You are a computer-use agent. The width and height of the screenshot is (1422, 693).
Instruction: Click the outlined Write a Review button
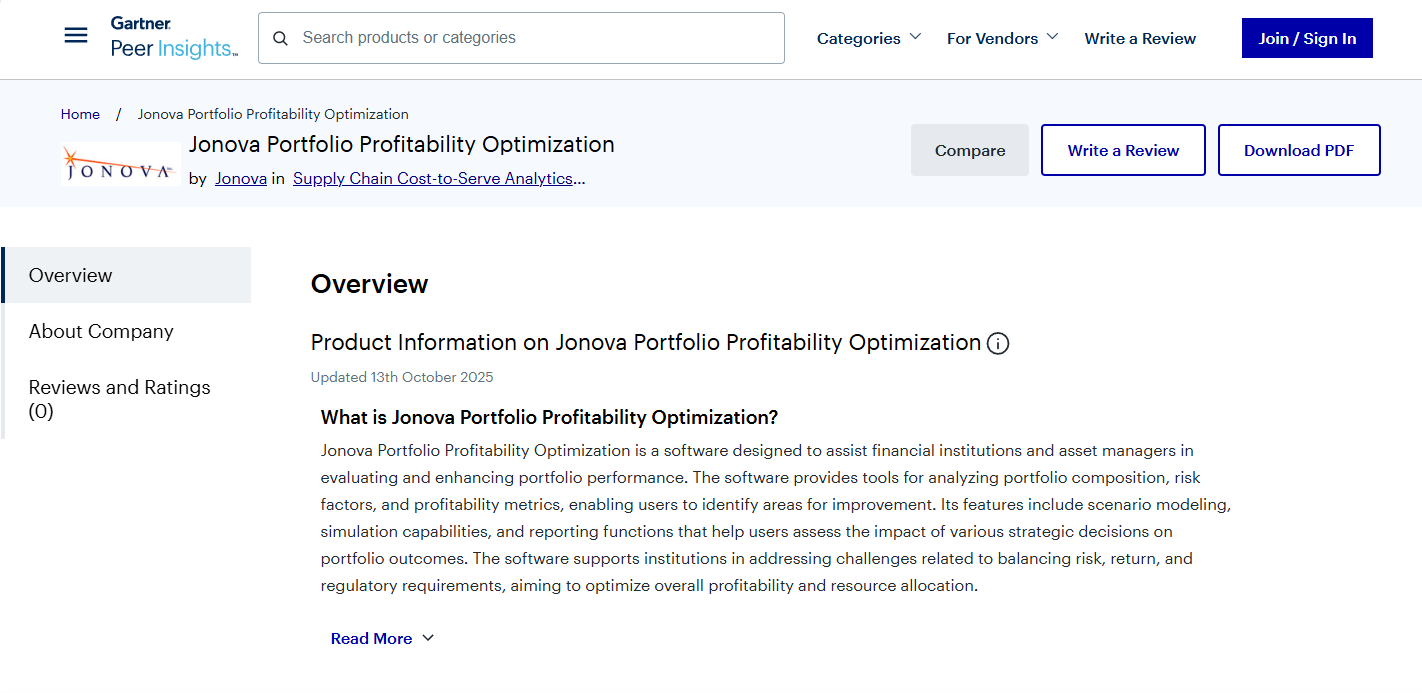[1123, 150]
